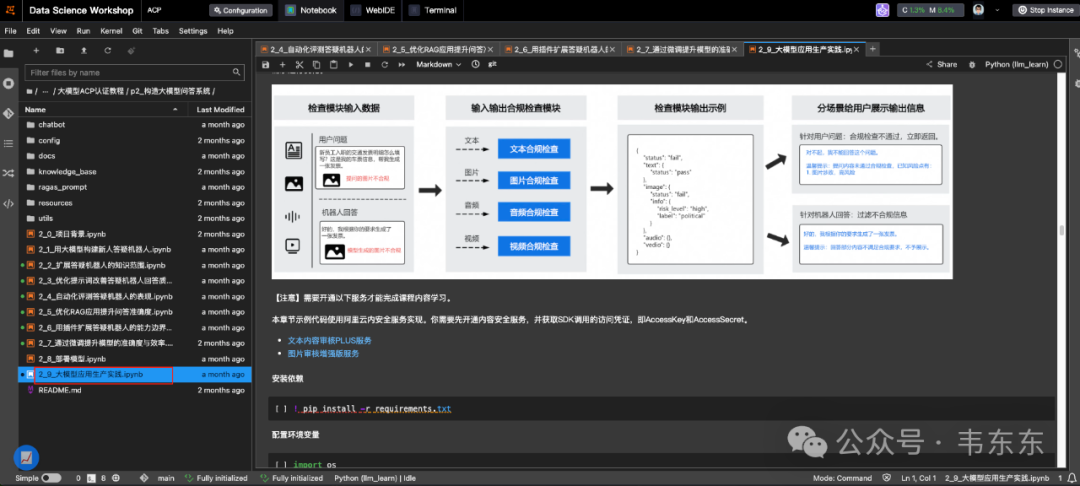1080x486 pixels.
Task: Click the notebook vertical scrollbar
Action: click(x=1061, y=231)
